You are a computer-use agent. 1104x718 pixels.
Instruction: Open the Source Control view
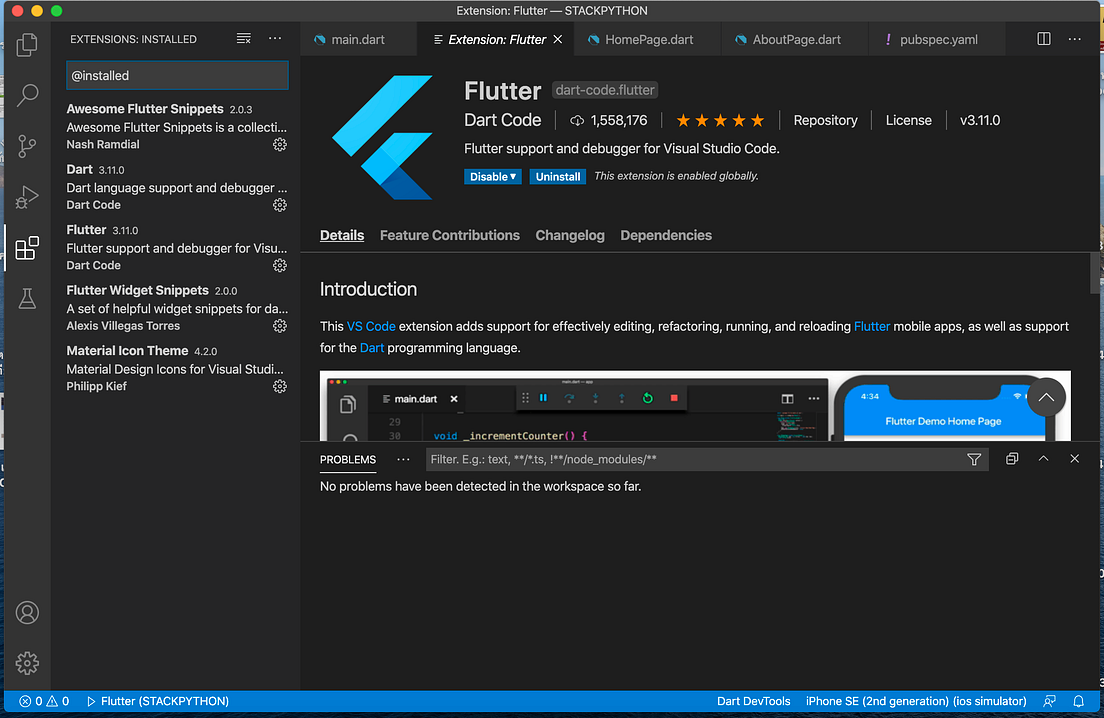point(26,146)
